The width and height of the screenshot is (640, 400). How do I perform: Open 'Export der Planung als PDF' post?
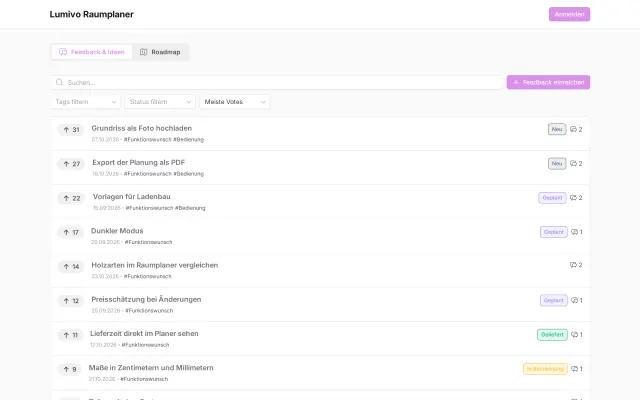click(x=139, y=162)
